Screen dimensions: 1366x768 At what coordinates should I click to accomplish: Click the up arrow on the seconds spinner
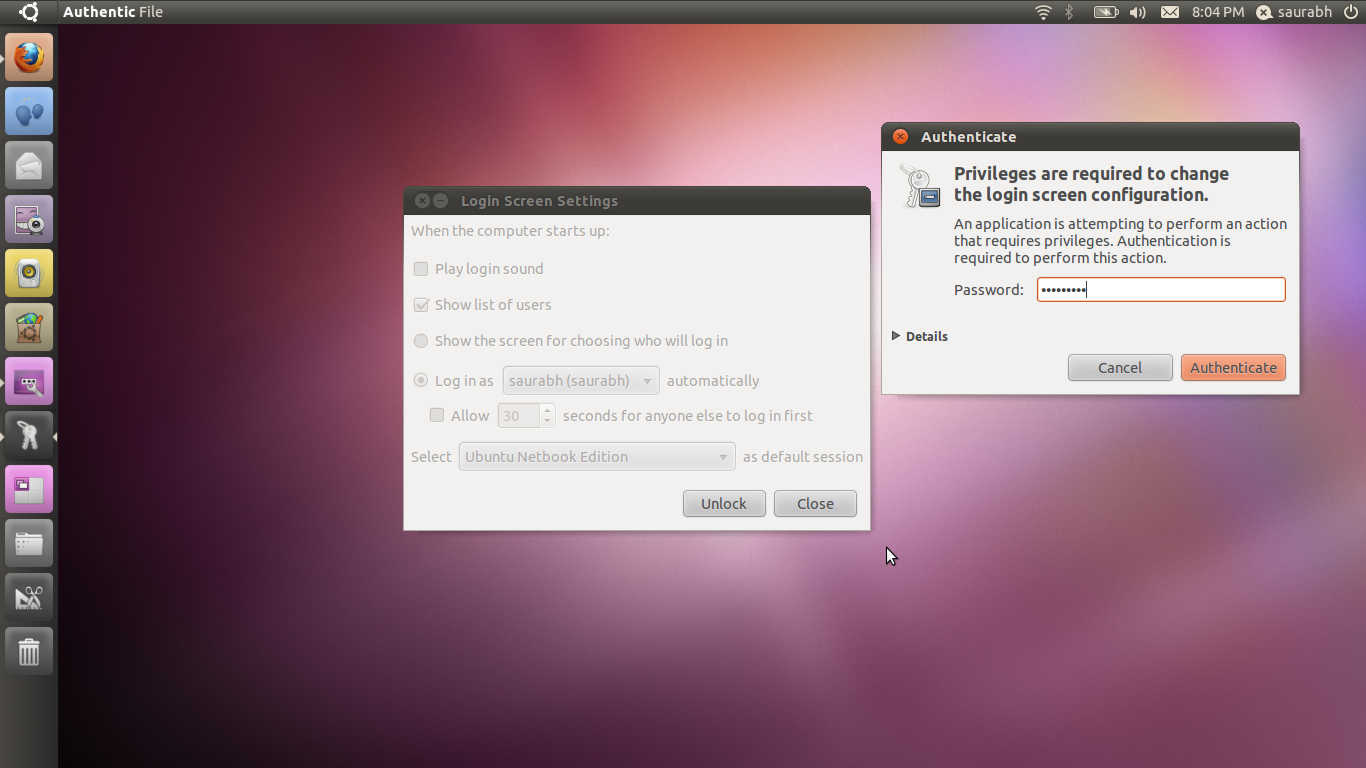pyautogui.click(x=547, y=410)
